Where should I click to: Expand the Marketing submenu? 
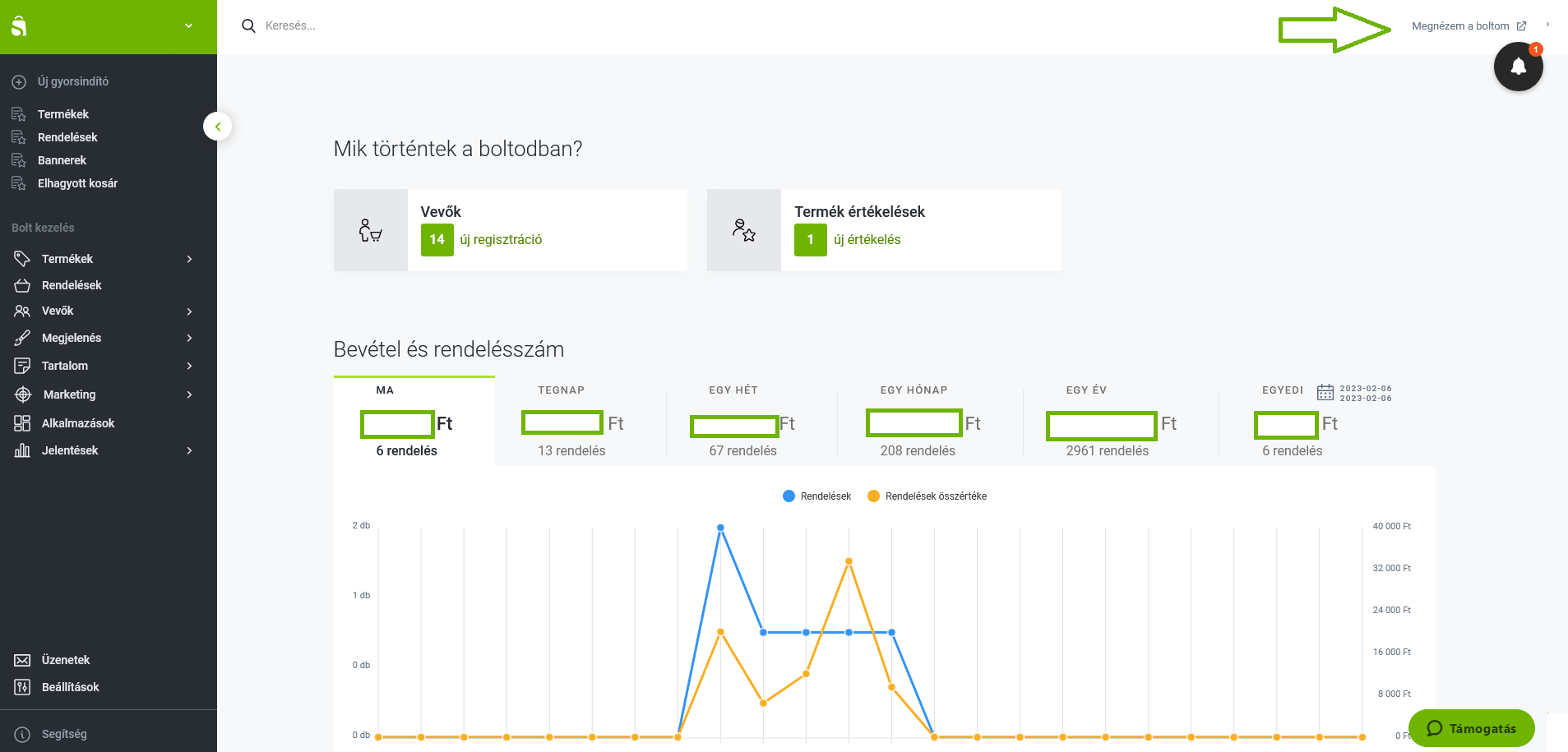coord(189,395)
